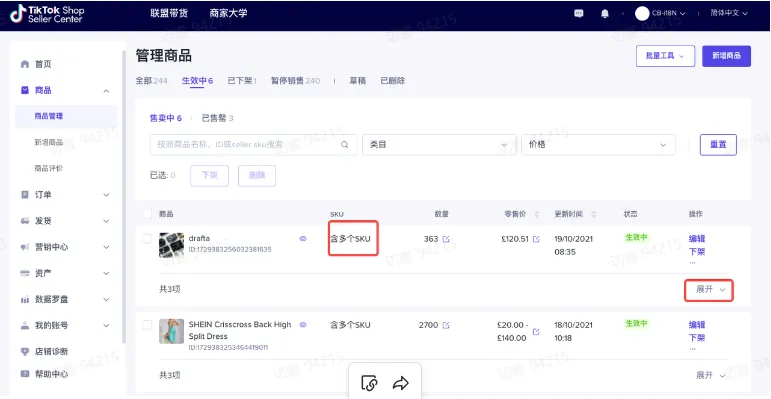The image size is (771, 399).
Task: Click the 订单 orders icon in sidebar
Action: pyautogui.click(x=25, y=195)
